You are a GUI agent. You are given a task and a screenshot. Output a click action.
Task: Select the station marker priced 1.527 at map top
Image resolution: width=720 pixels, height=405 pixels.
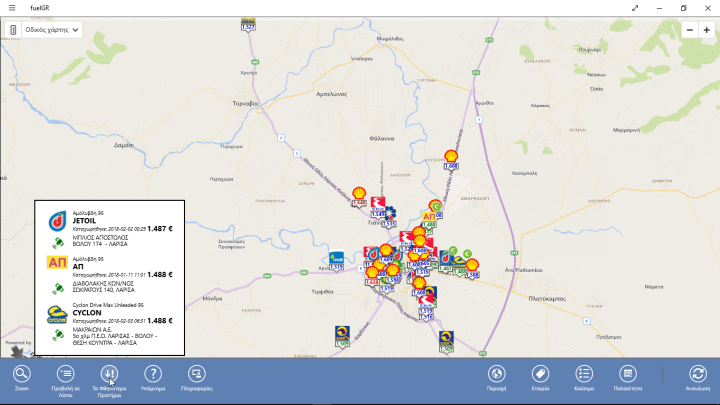(248, 24)
